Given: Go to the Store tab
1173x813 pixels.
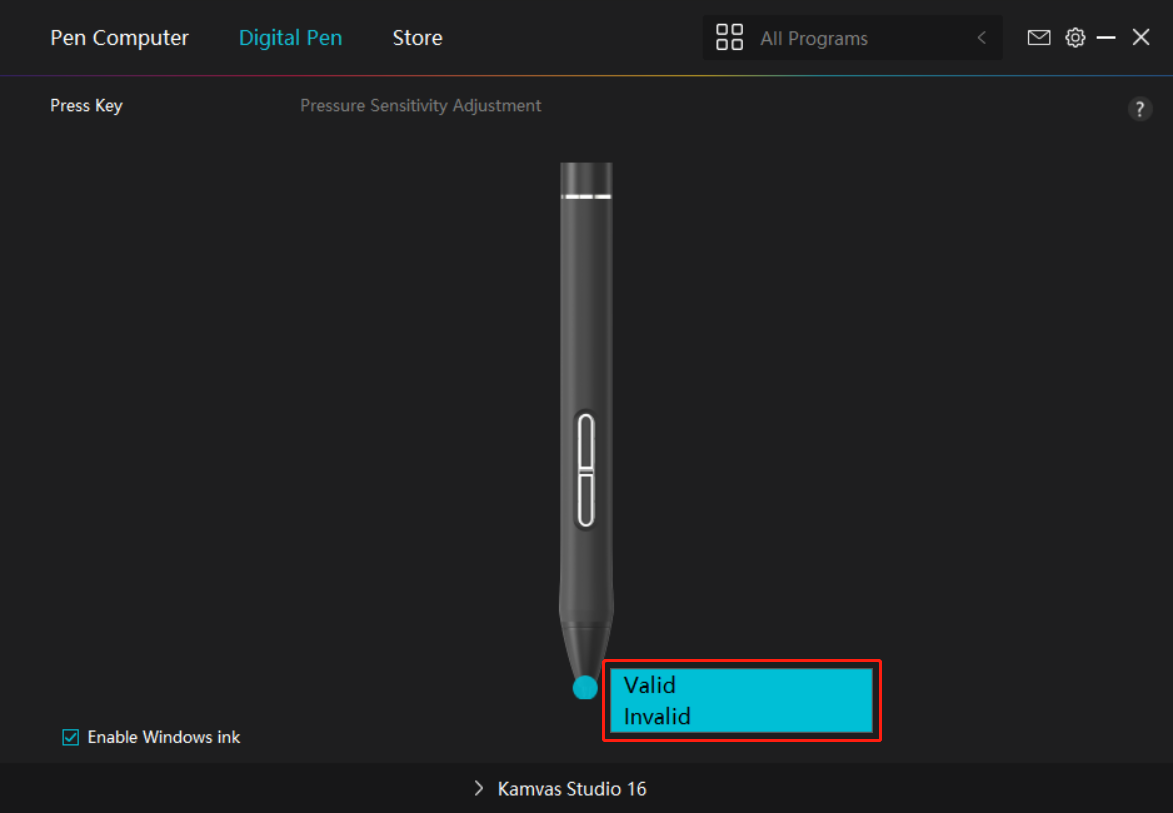Looking at the screenshot, I should [417, 38].
